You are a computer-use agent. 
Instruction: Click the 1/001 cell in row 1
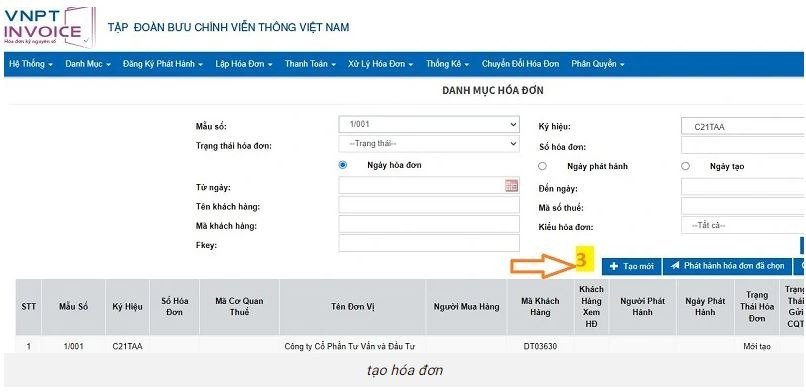tap(74, 347)
